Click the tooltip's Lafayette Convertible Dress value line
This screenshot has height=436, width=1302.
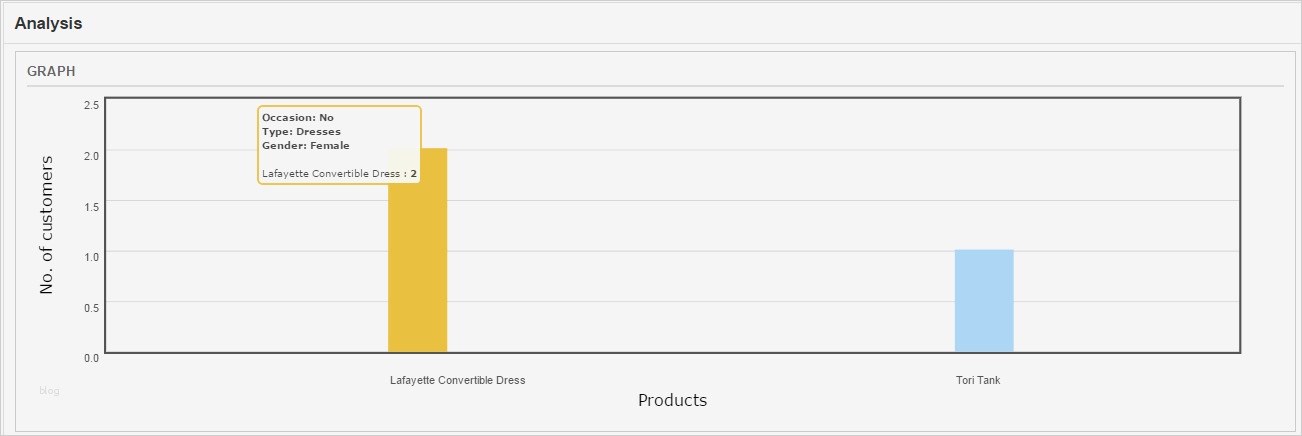[339, 174]
